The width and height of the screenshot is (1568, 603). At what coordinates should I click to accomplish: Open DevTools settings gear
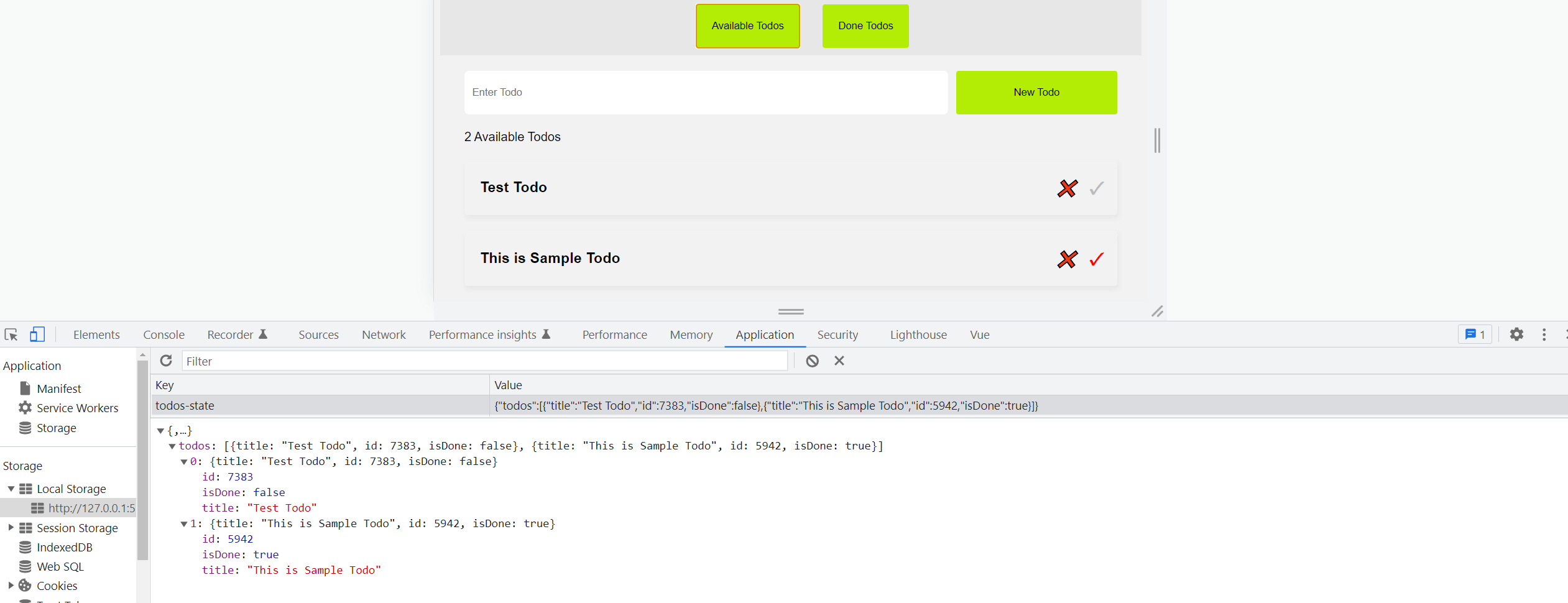tap(1517, 334)
